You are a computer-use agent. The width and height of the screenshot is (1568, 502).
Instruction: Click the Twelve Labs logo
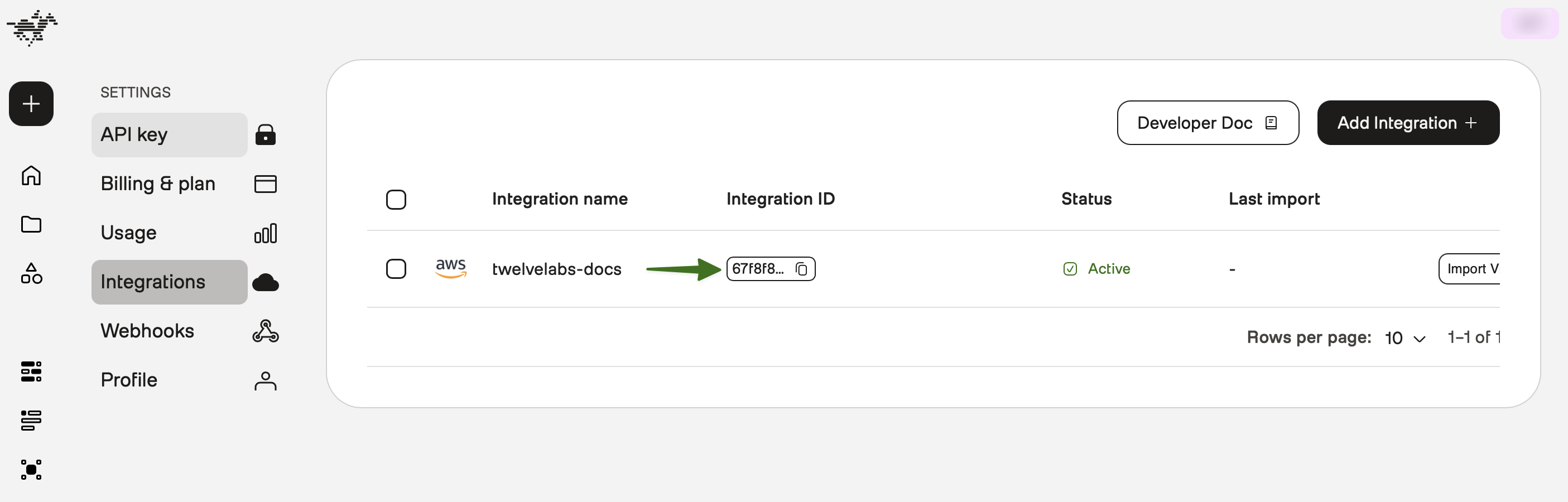tap(32, 27)
